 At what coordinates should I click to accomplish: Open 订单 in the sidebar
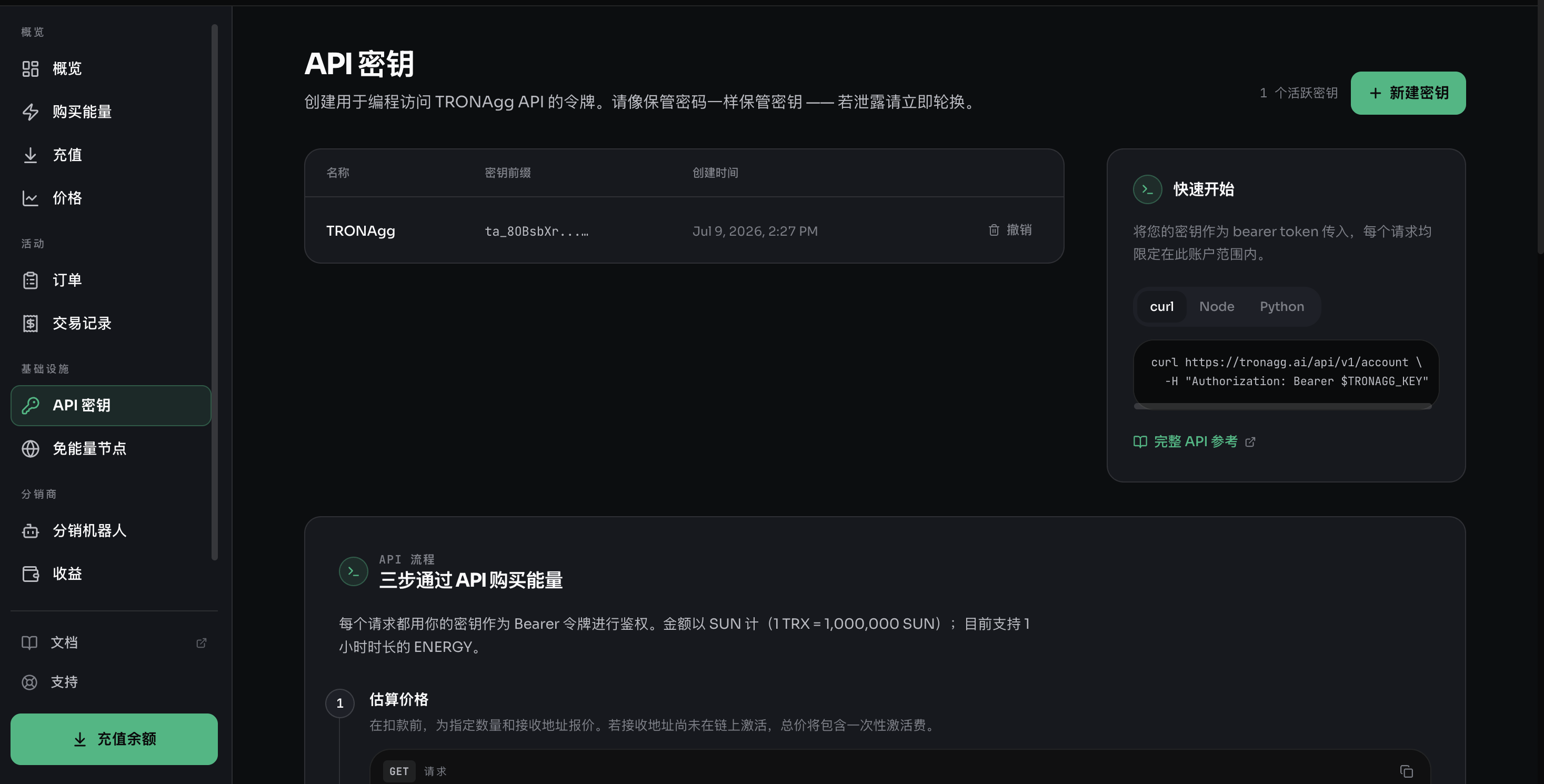click(111, 280)
